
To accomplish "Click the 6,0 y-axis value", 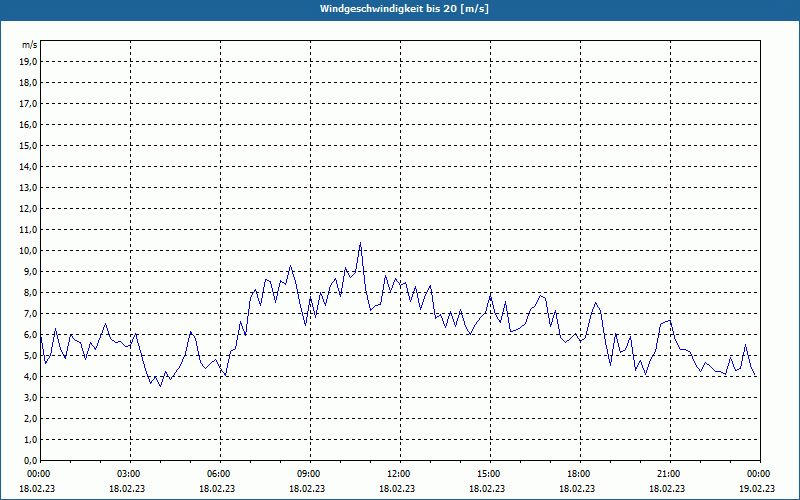I will pyautogui.click(x=30, y=335).
